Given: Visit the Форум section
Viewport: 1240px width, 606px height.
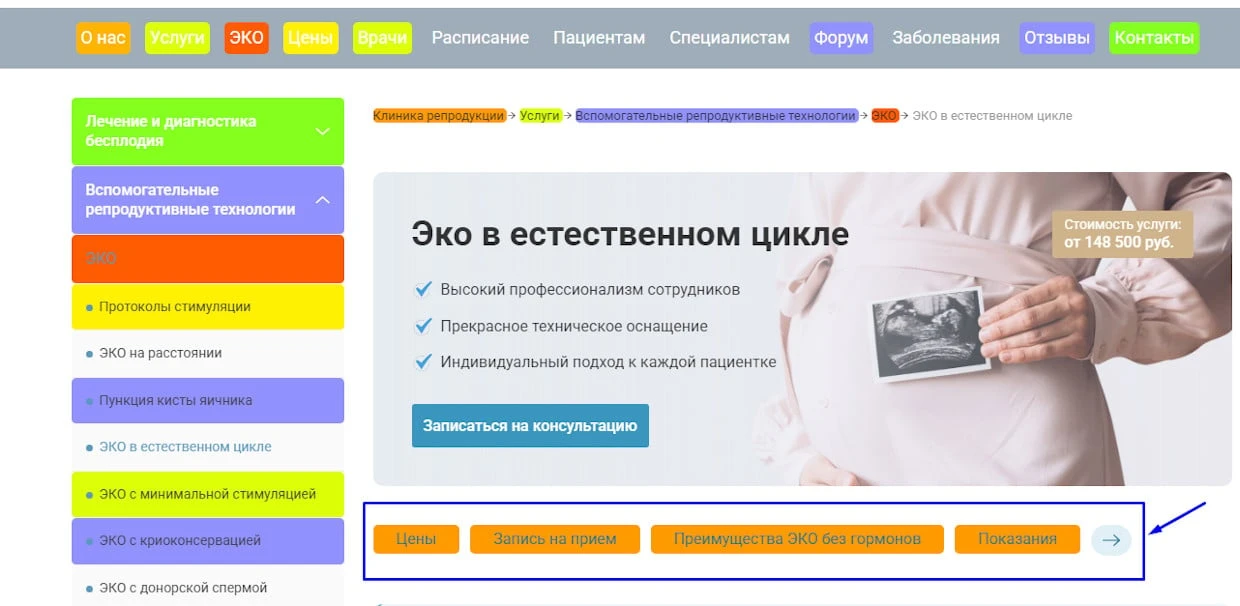Looking at the screenshot, I should pos(841,38).
